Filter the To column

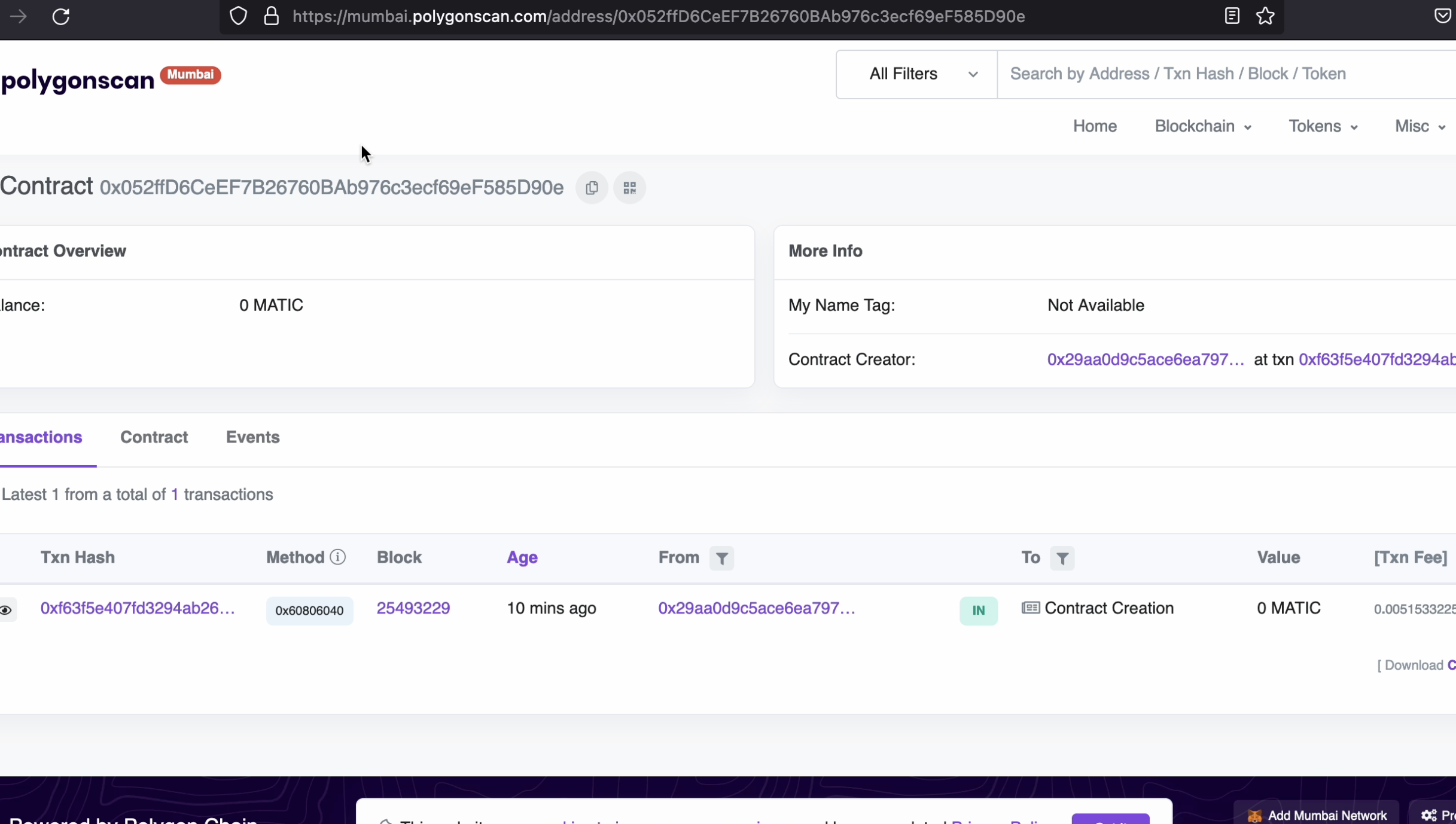point(1062,559)
